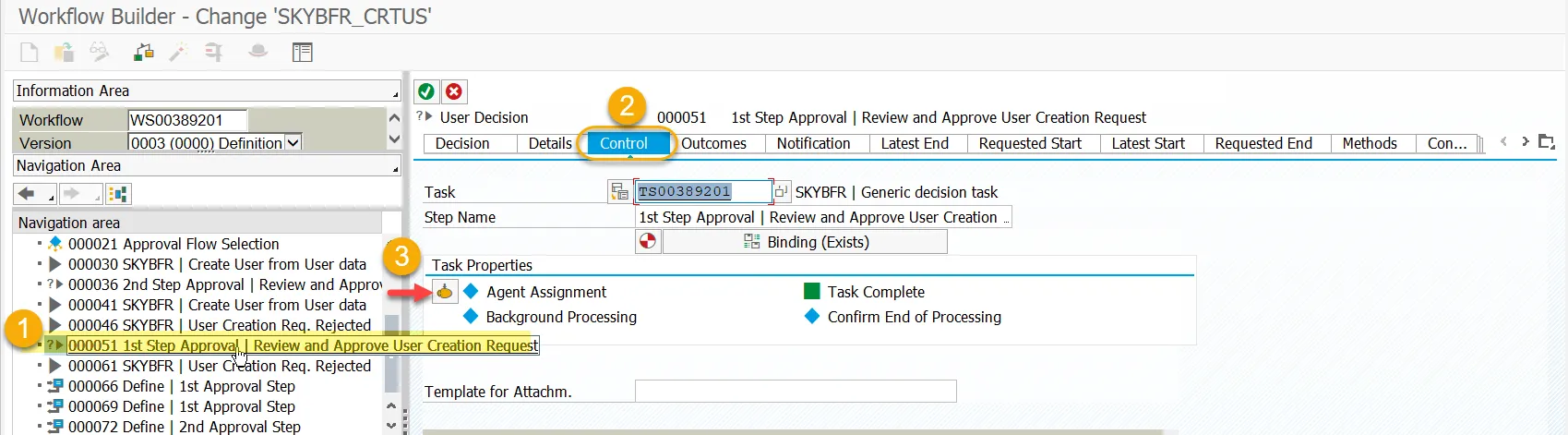Click the blue diamond next to Agent Assignment
This screenshot has height=435, width=1568.
[x=471, y=291]
